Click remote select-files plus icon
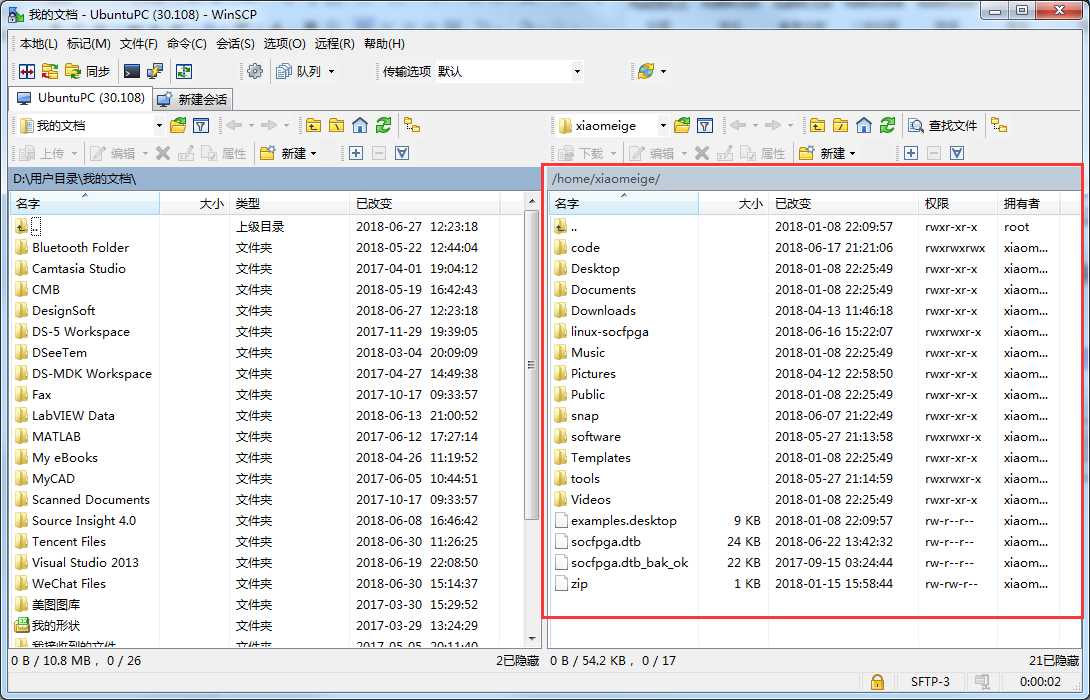 tap(911, 153)
